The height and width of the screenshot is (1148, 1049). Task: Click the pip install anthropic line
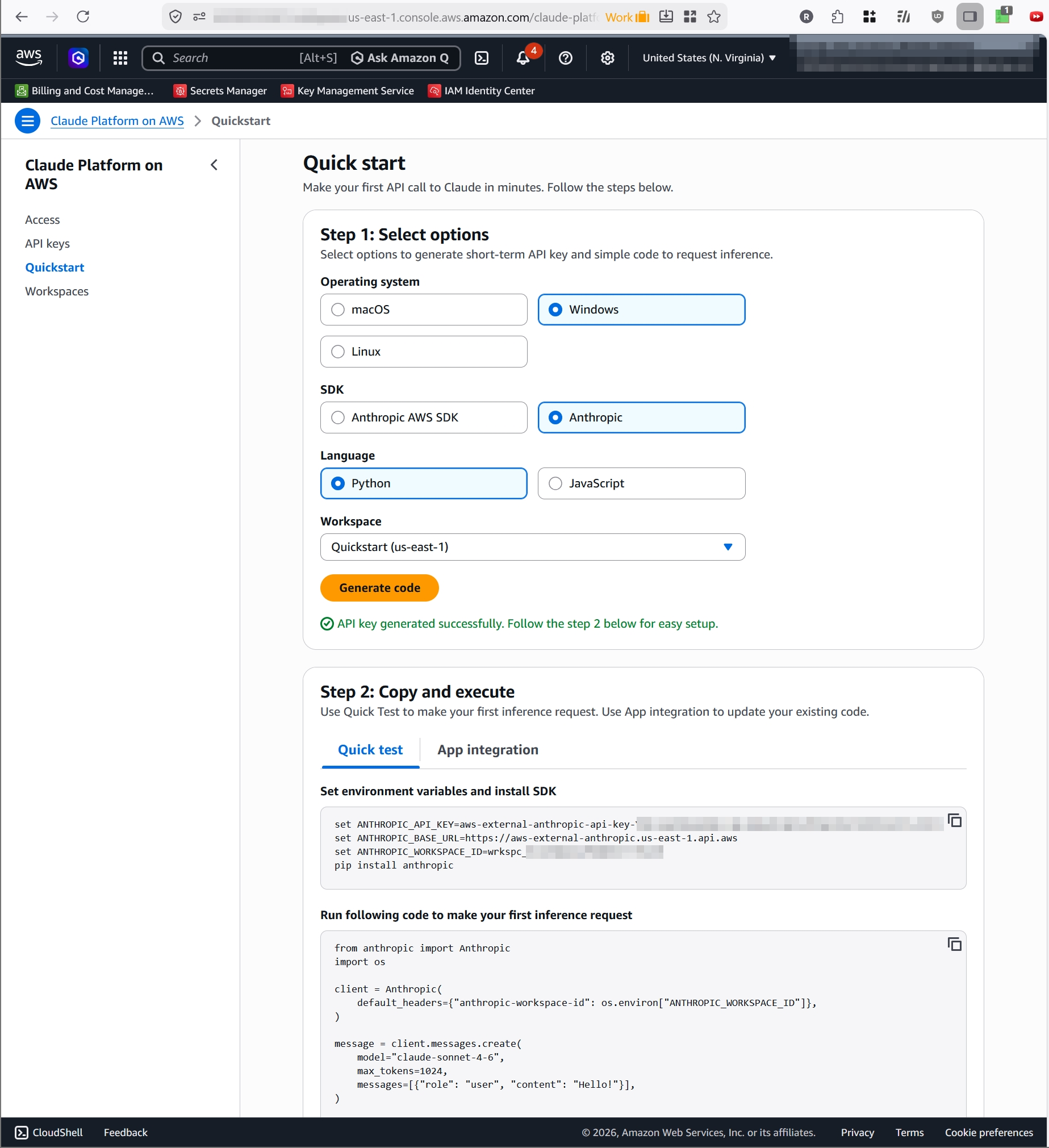[x=394, y=866]
